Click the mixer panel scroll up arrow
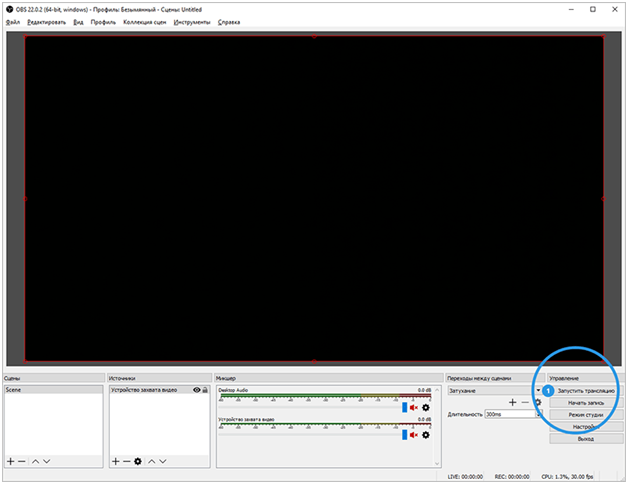Screen dimensions: 628x484 point(437,390)
